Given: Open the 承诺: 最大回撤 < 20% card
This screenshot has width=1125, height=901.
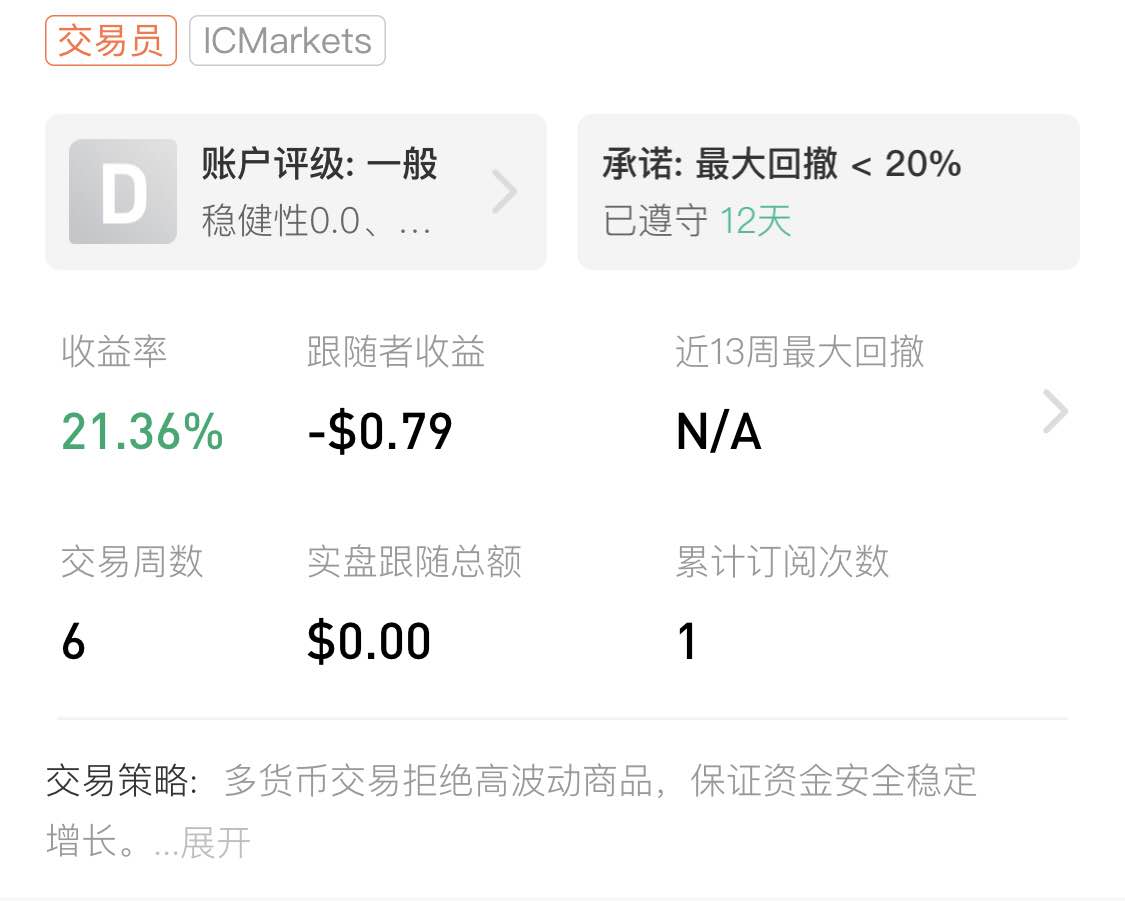Looking at the screenshot, I should pyautogui.click(x=829, y=192).
